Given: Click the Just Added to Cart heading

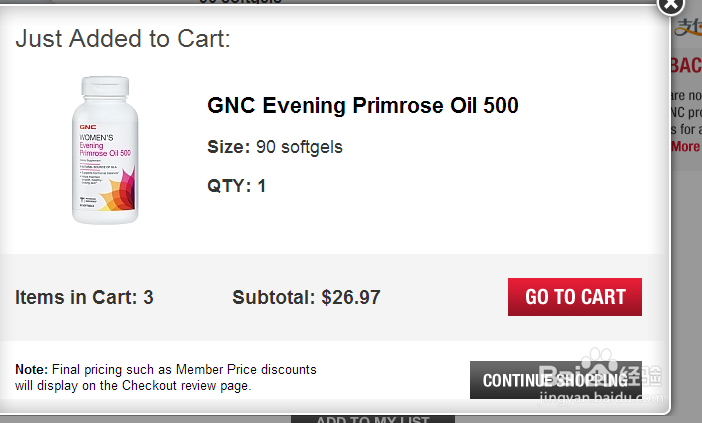Looking at the screenshot, I should (123, 39).
